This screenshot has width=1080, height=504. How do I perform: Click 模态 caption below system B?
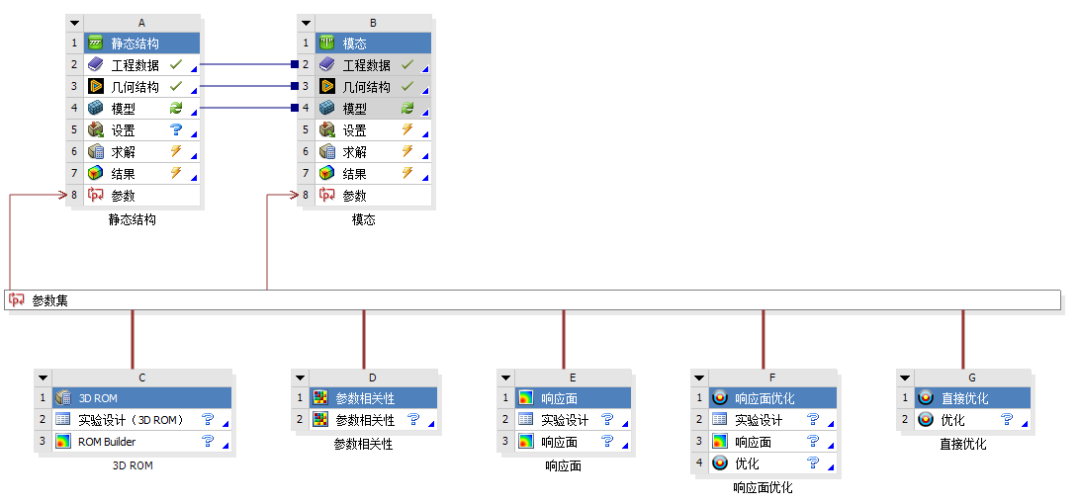(x=364, y=220)
